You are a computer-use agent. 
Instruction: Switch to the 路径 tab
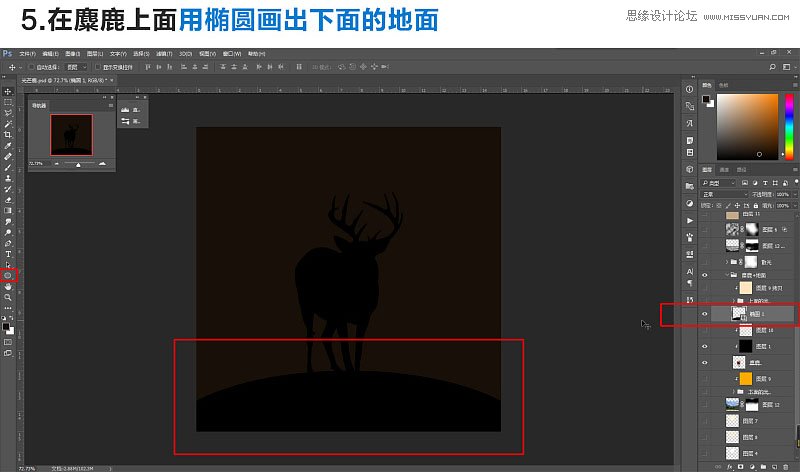741,169
